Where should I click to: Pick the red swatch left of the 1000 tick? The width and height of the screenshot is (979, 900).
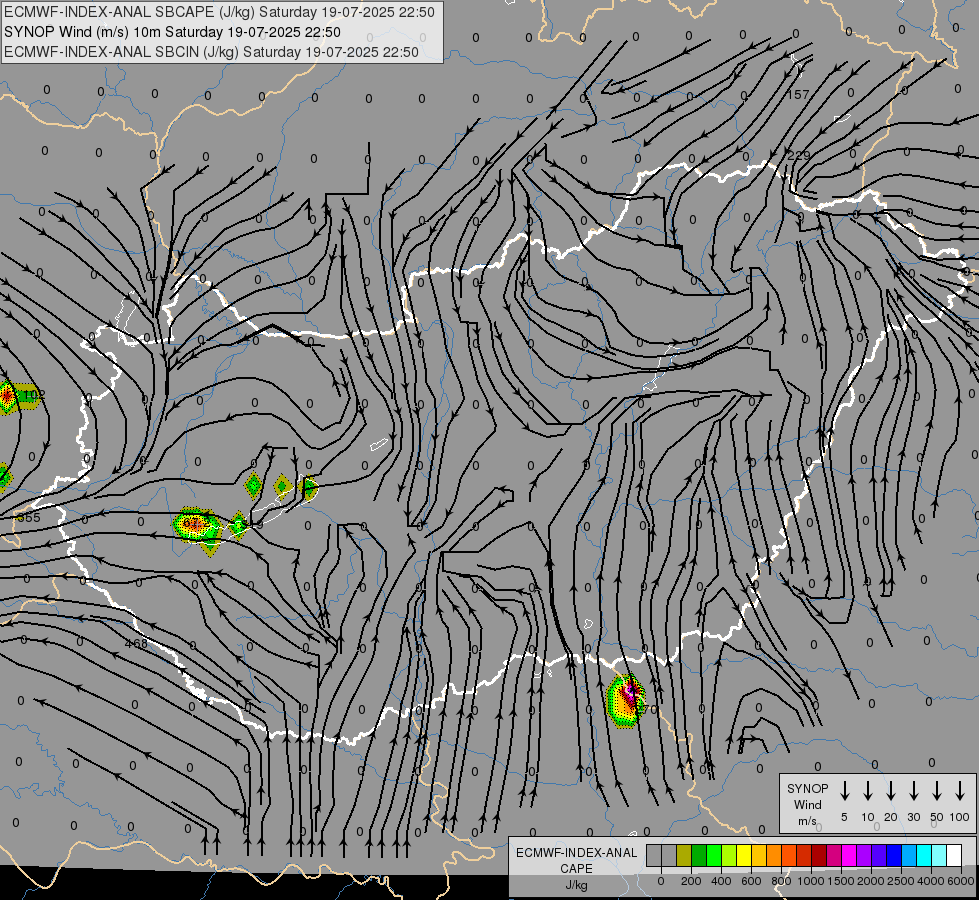[804, 855]
